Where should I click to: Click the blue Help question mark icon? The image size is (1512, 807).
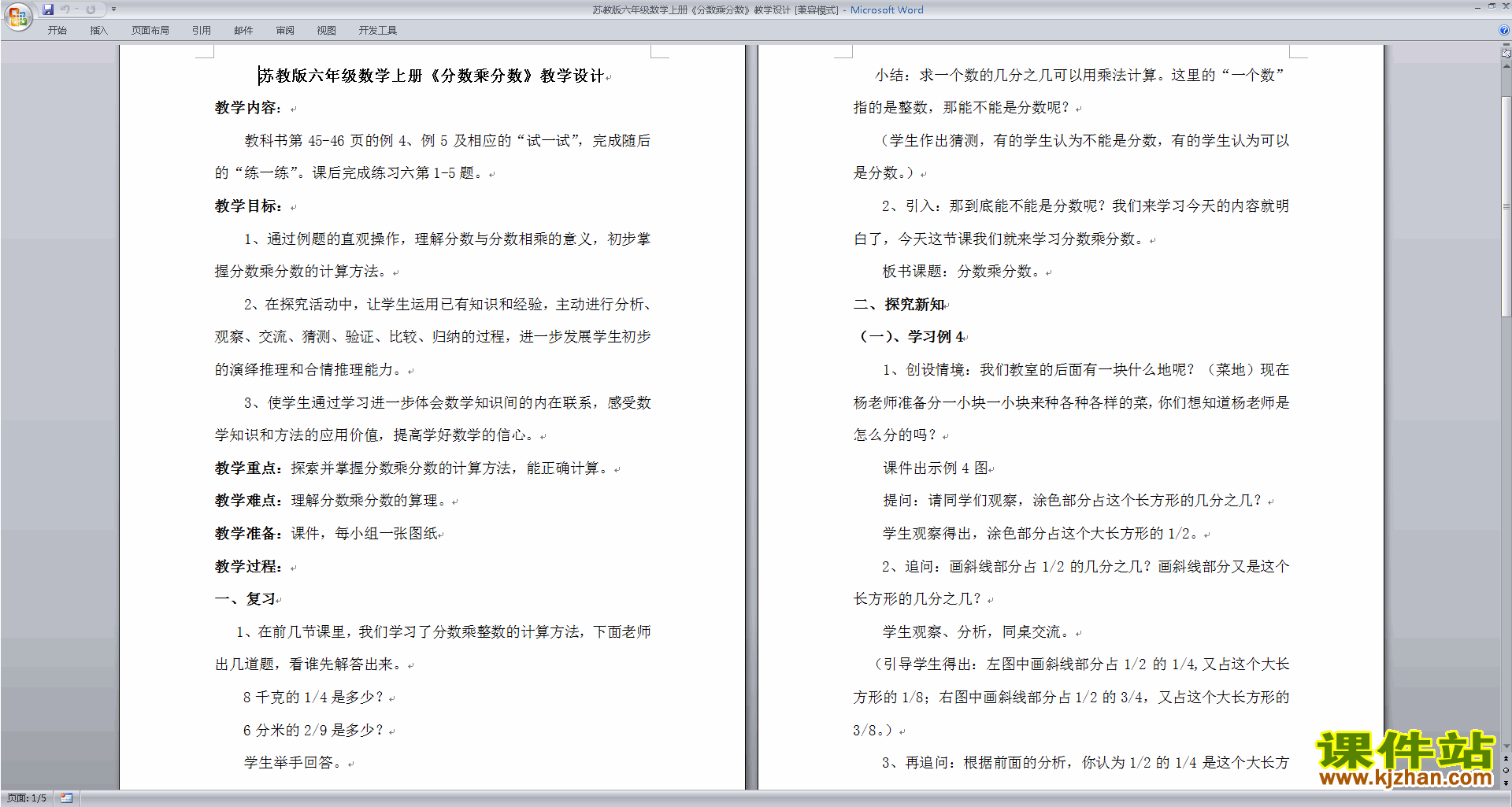(1504, 30)
